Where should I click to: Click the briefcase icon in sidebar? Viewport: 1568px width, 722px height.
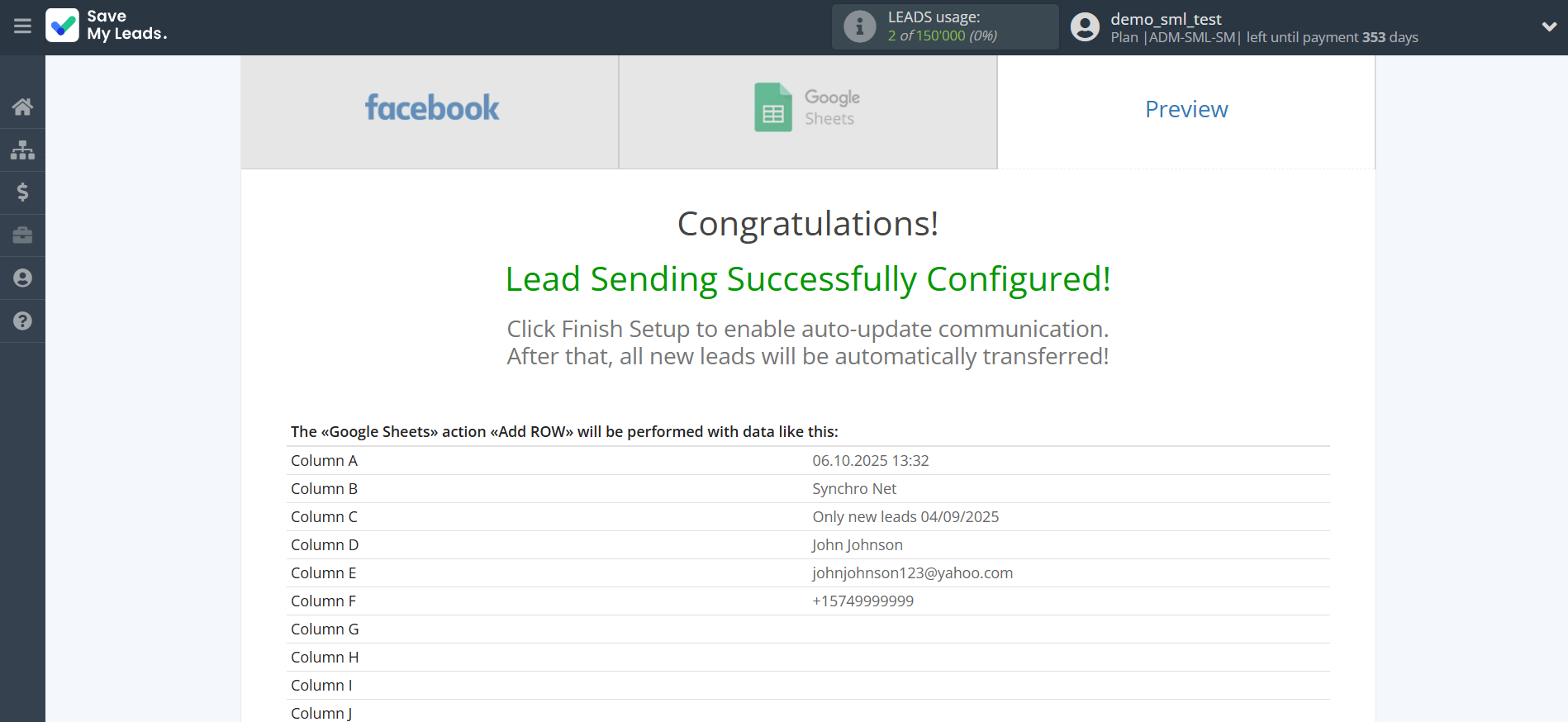[22, 235]
